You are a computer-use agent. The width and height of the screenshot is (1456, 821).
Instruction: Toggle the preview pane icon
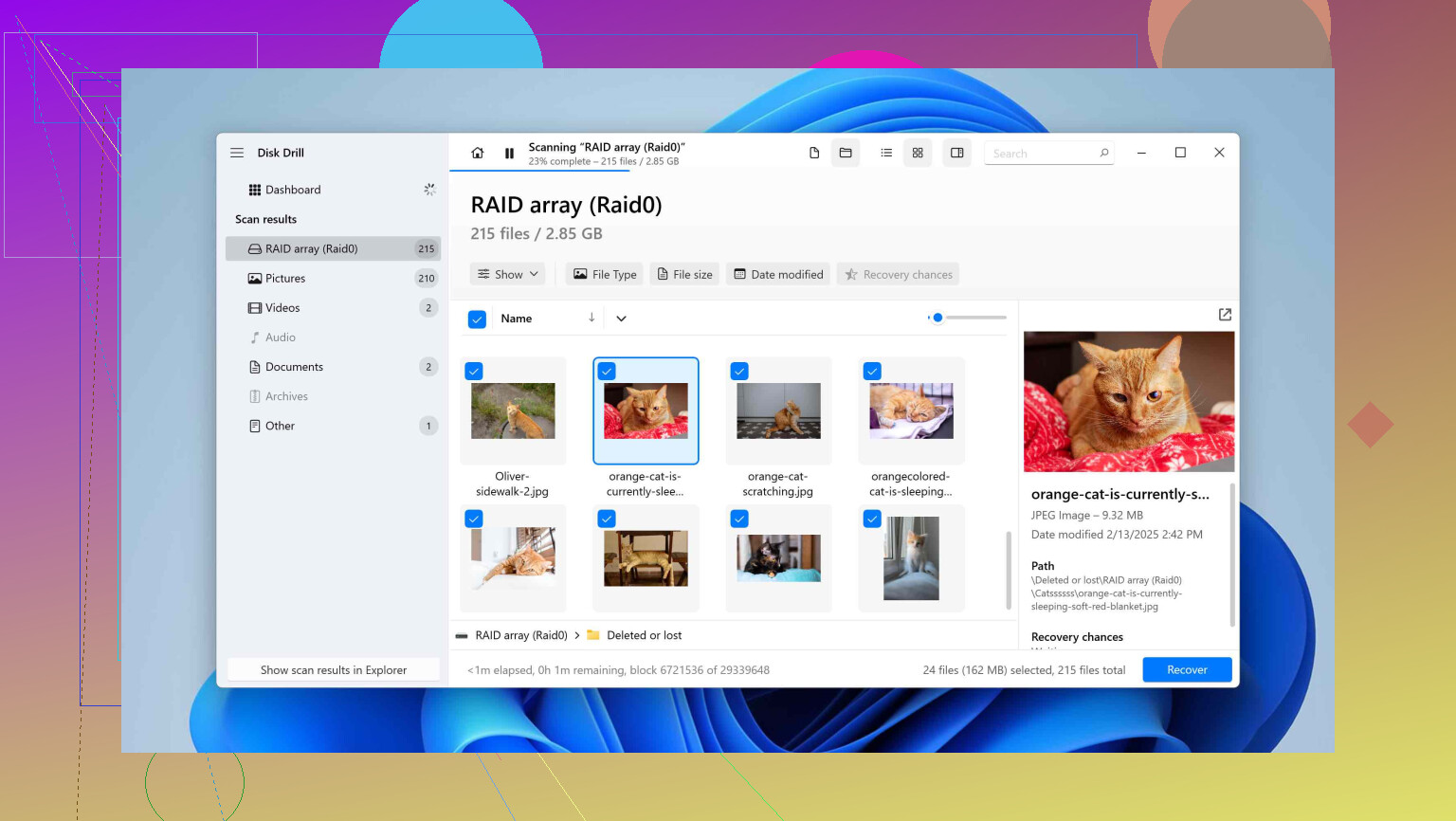[957, 153]
